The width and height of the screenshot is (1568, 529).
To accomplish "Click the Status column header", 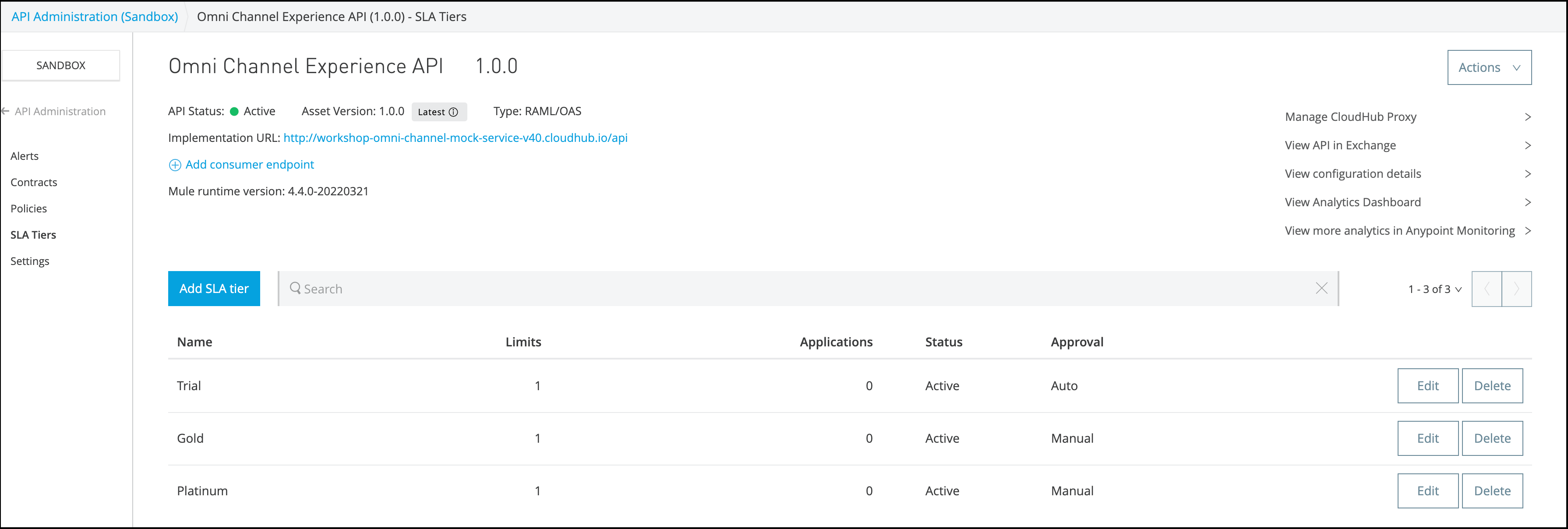I will (x=943, y=342).
